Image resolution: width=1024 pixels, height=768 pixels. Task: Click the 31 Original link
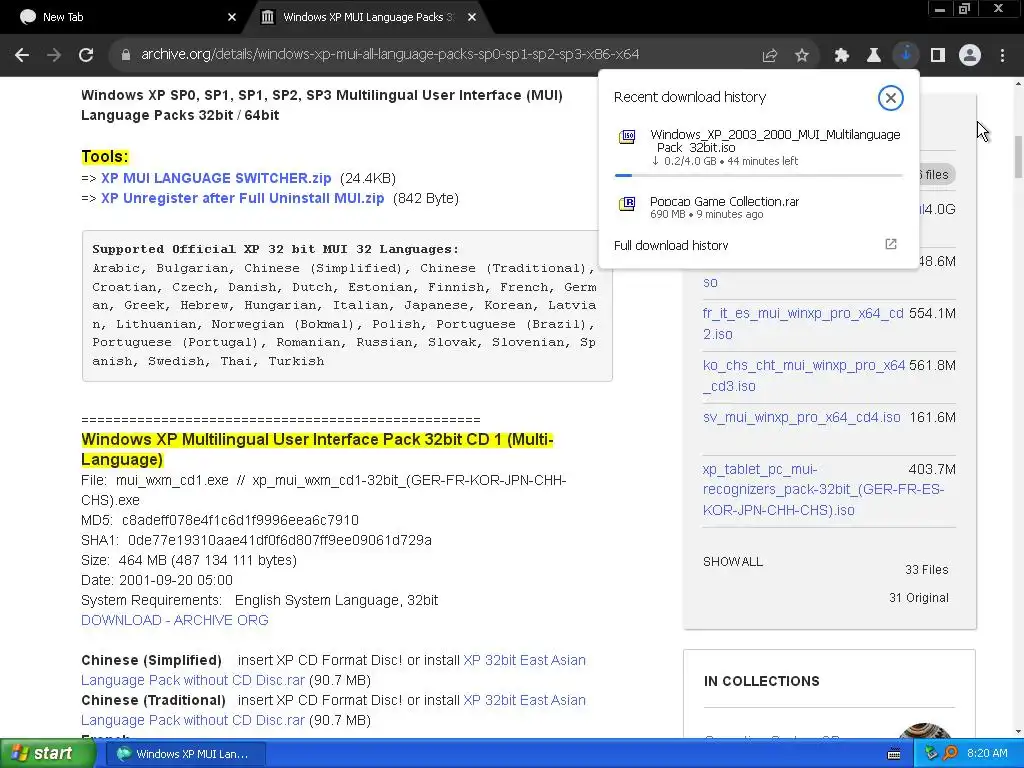[x=918, y=598]
